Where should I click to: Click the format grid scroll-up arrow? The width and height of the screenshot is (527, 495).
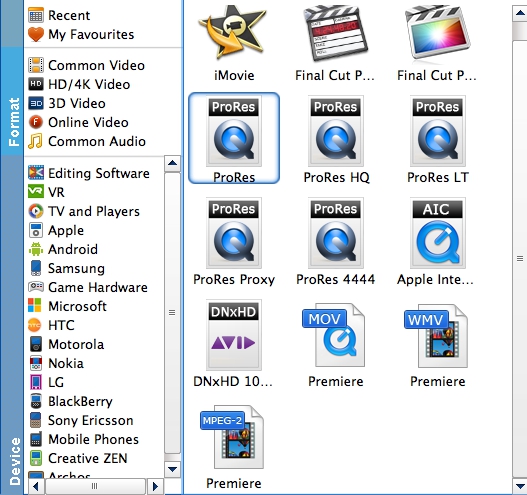click(x=520, y=13)
